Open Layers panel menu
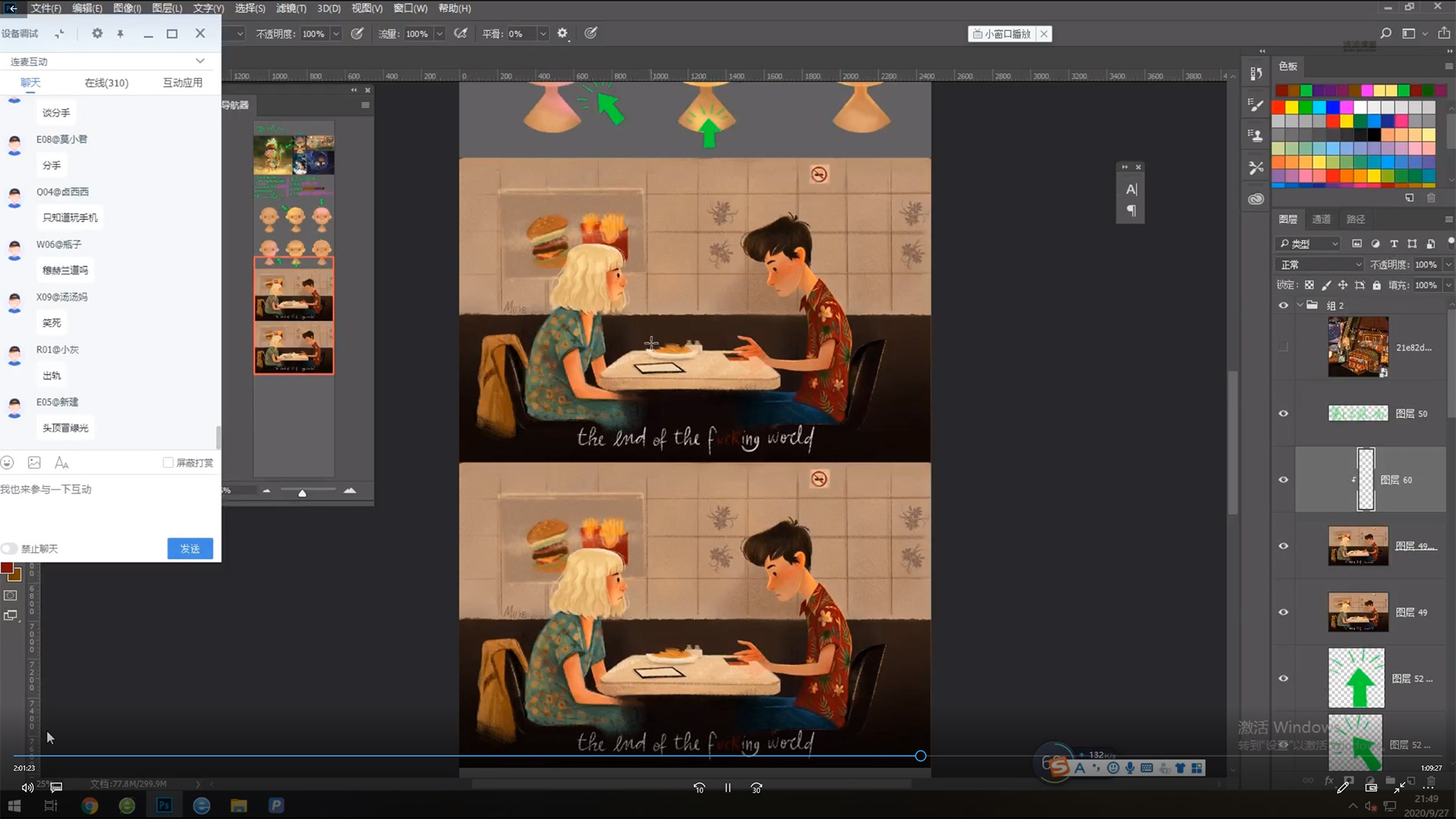Screen dimensions: 1456x819 pos(1448,219)
